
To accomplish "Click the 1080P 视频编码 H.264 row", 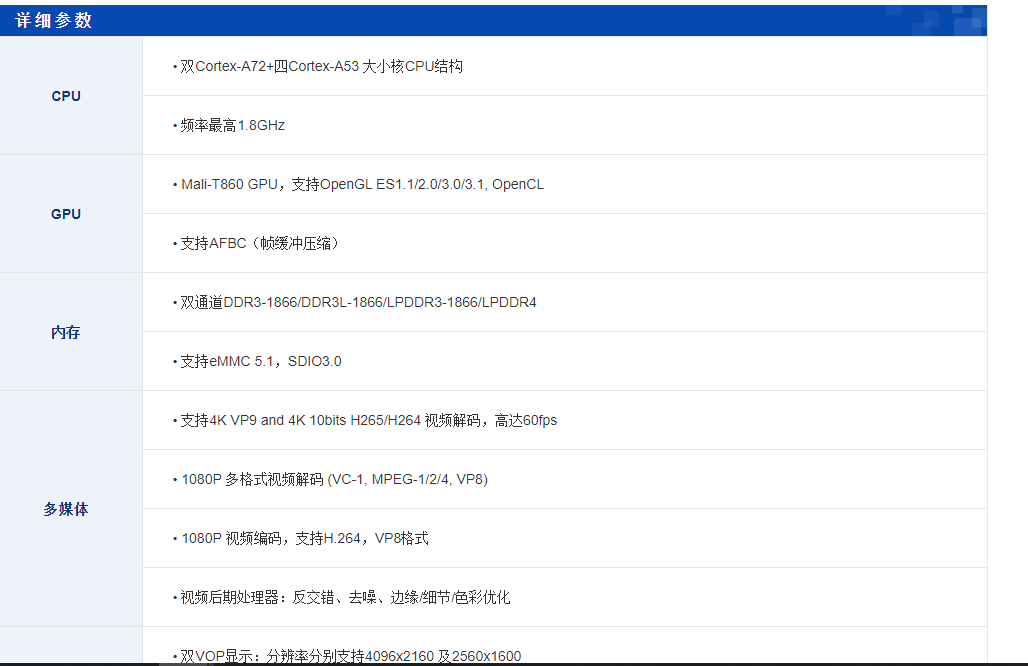I will coord(564,538).
